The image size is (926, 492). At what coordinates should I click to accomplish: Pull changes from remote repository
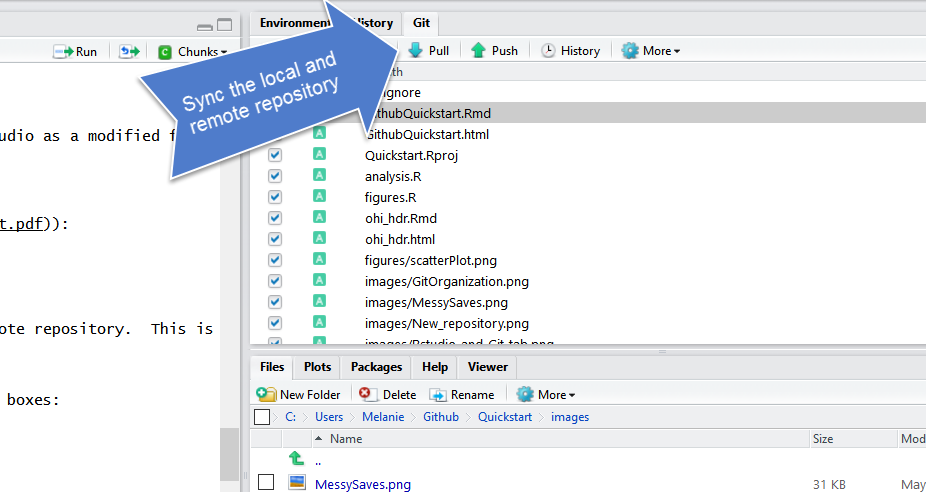(429, 51)
